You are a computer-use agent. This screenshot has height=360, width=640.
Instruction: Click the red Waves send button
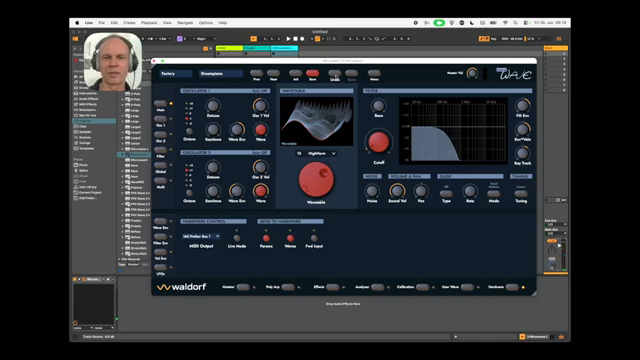click(290, 238)
